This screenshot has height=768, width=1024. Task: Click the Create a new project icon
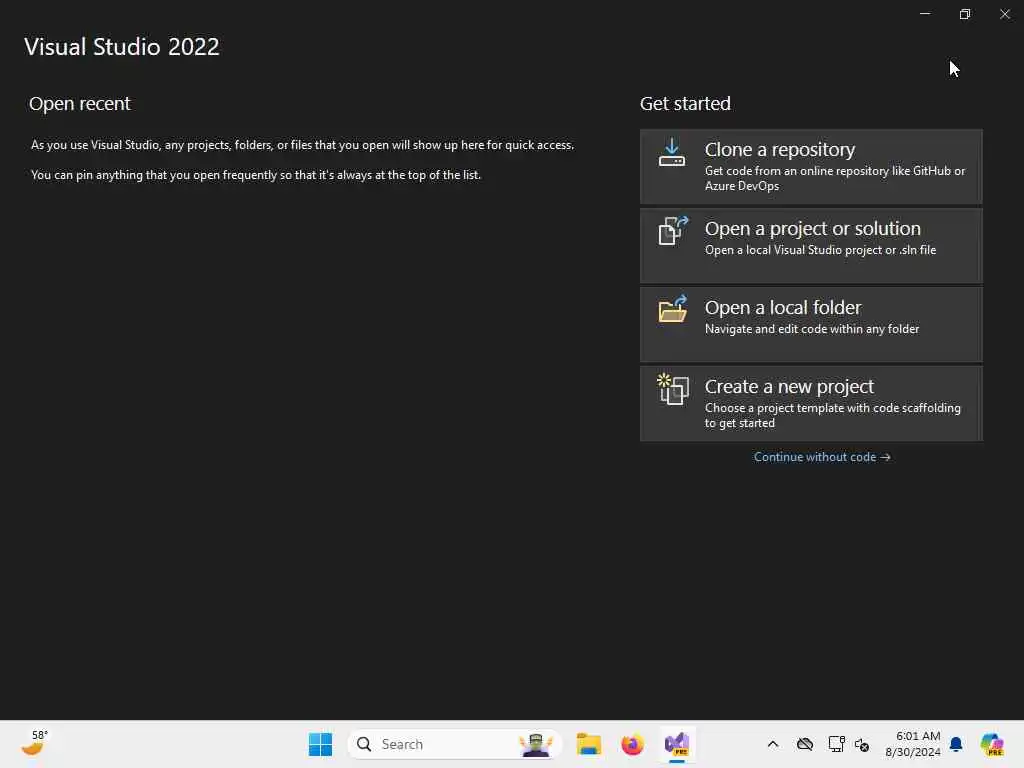673,389
